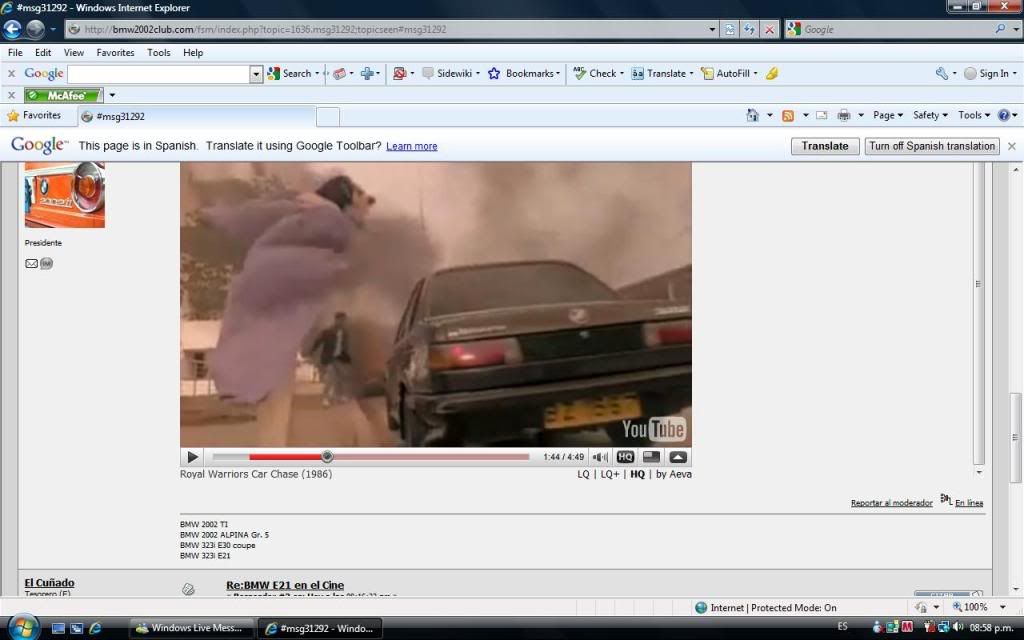Open the Favorites menu in menu bar
Viewport: 1024px width, 640px height.
click(x=115, y=52)
